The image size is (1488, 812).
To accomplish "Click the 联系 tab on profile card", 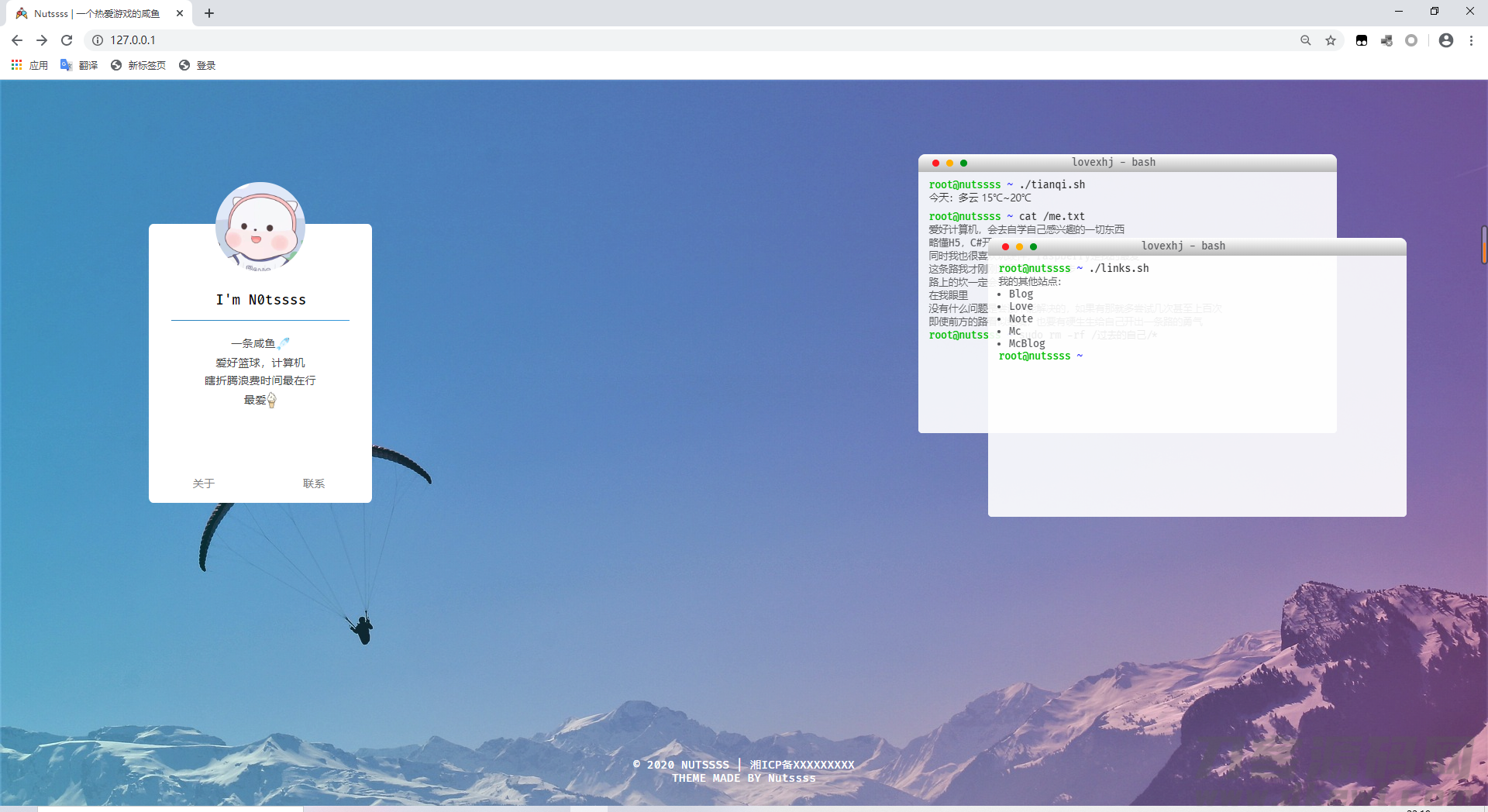I will pos(314,483).
